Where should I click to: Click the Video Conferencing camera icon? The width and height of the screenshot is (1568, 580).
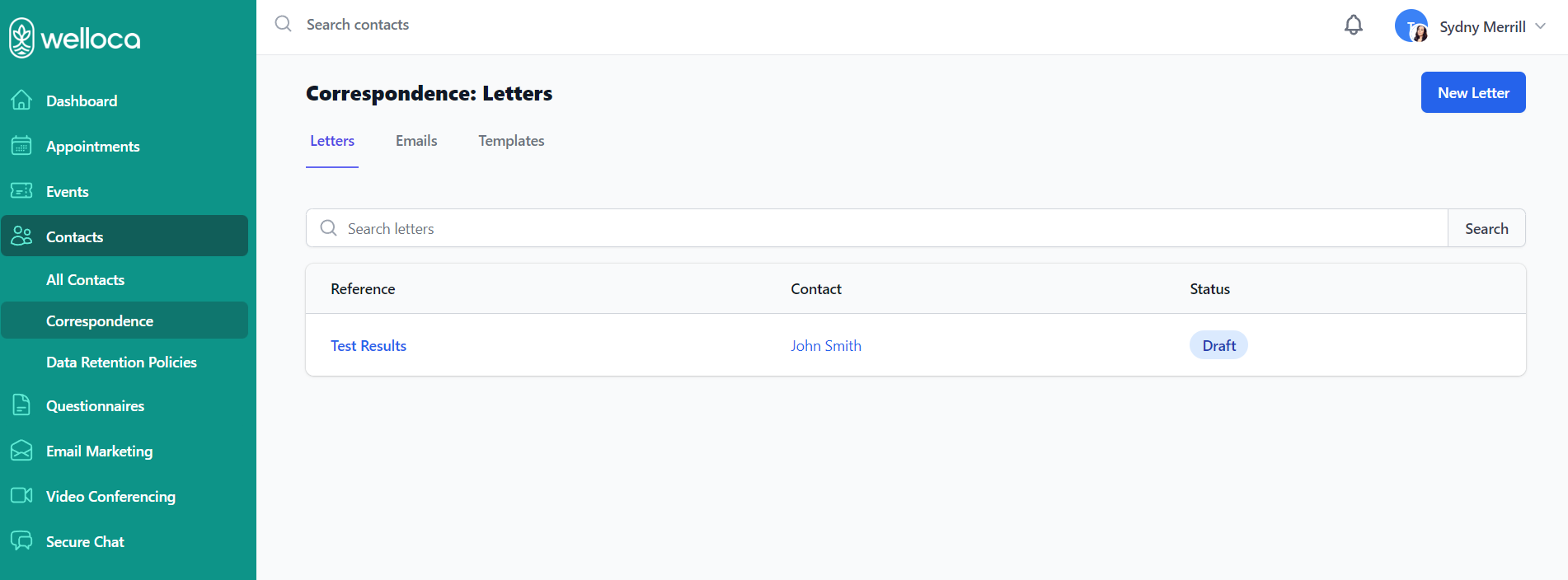pos(21,496)
